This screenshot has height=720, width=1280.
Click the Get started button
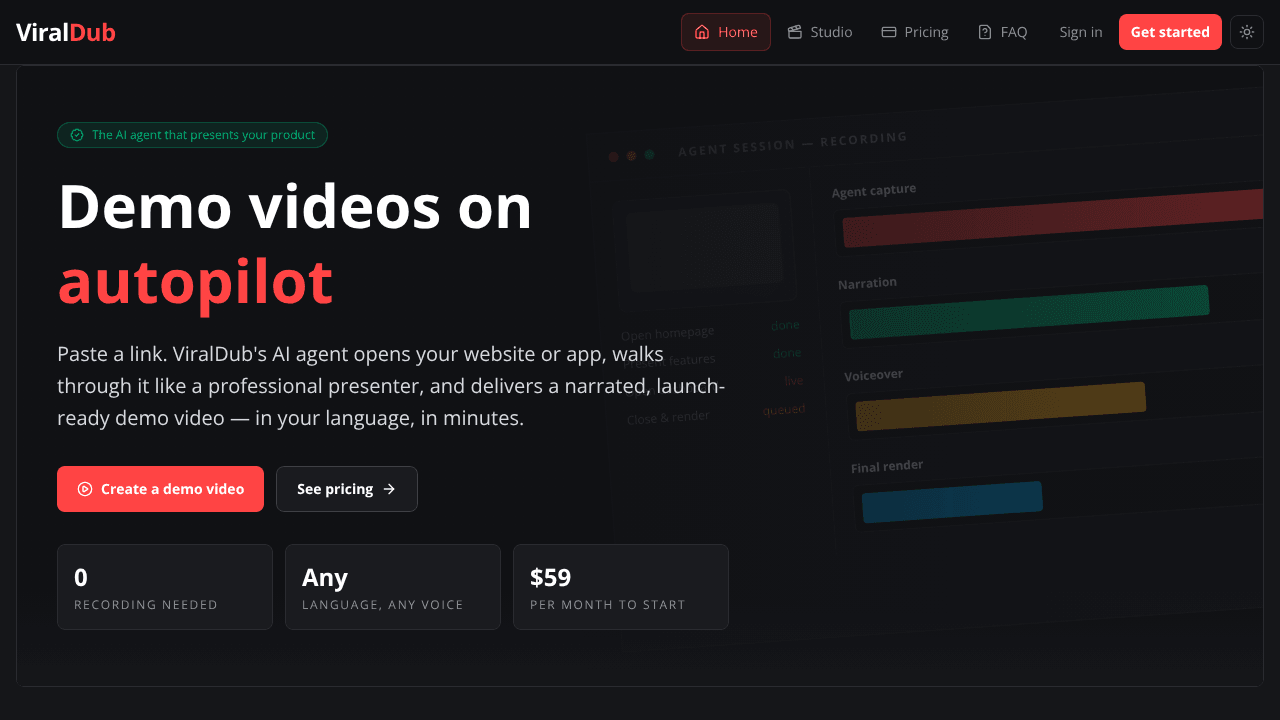pyautogui.click(x=1170, y=32)
